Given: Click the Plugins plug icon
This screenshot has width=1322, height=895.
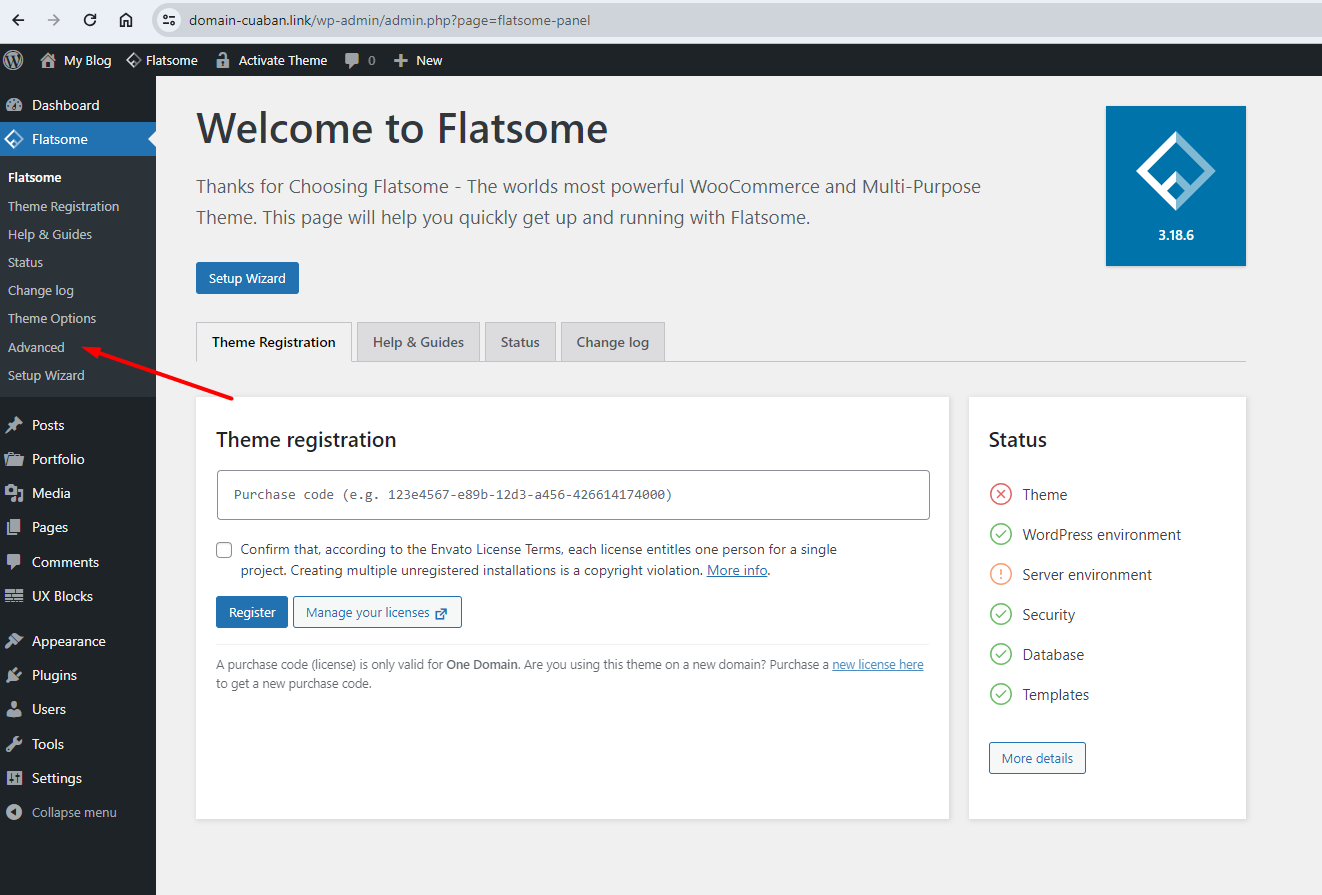Looking at the screenshot, I should coord(14,675).
